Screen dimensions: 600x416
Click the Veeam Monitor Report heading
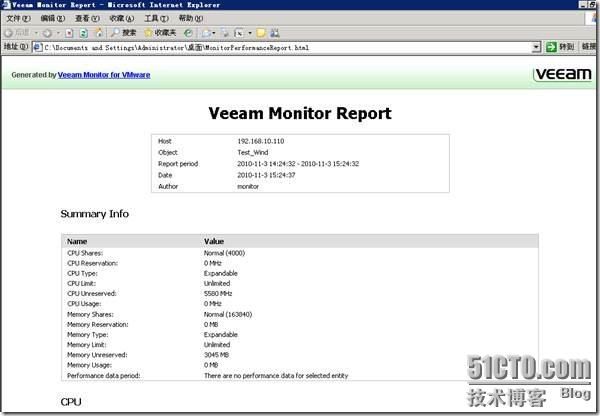[x=300, y=113]
